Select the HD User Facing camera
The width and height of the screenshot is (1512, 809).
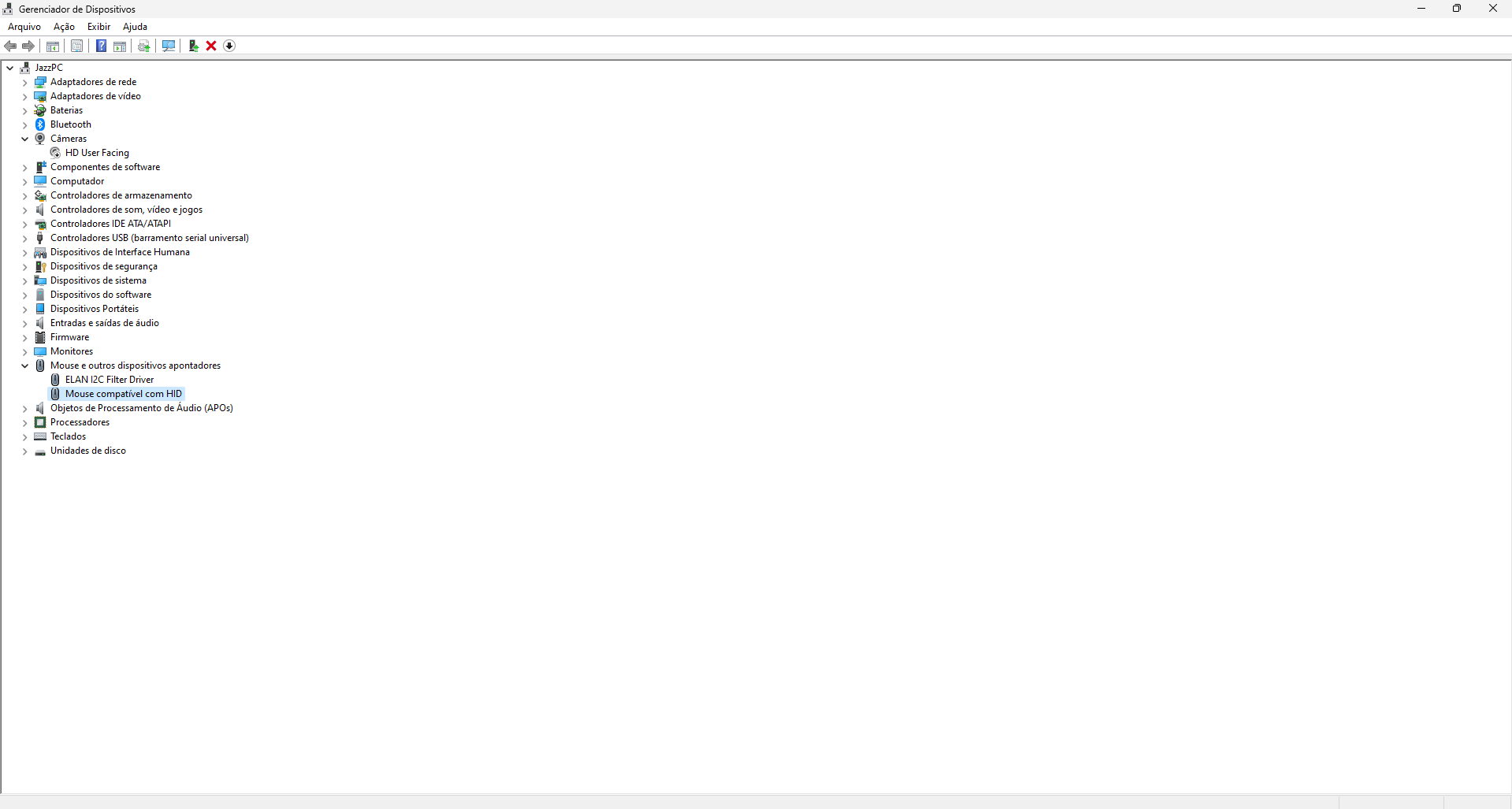click(97, 153)
